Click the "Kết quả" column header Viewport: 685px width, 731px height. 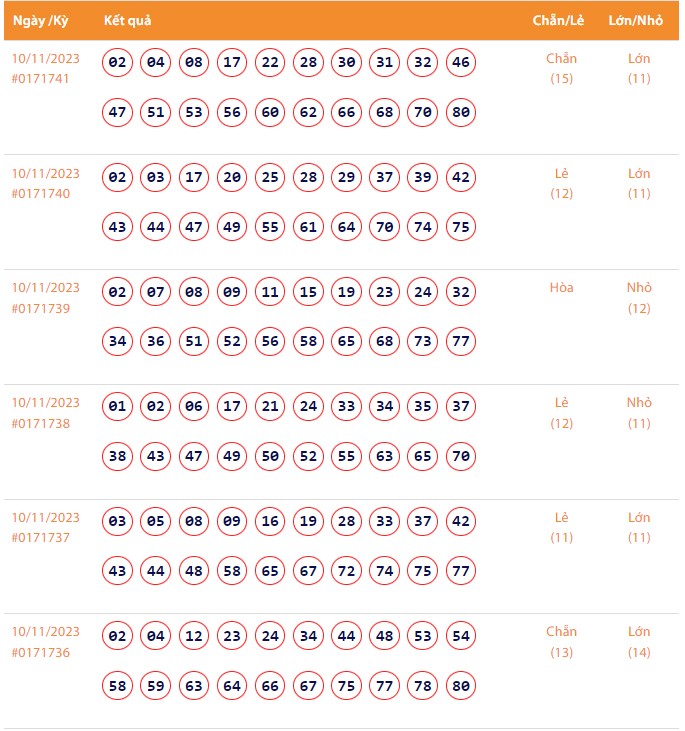coord(127,21)
